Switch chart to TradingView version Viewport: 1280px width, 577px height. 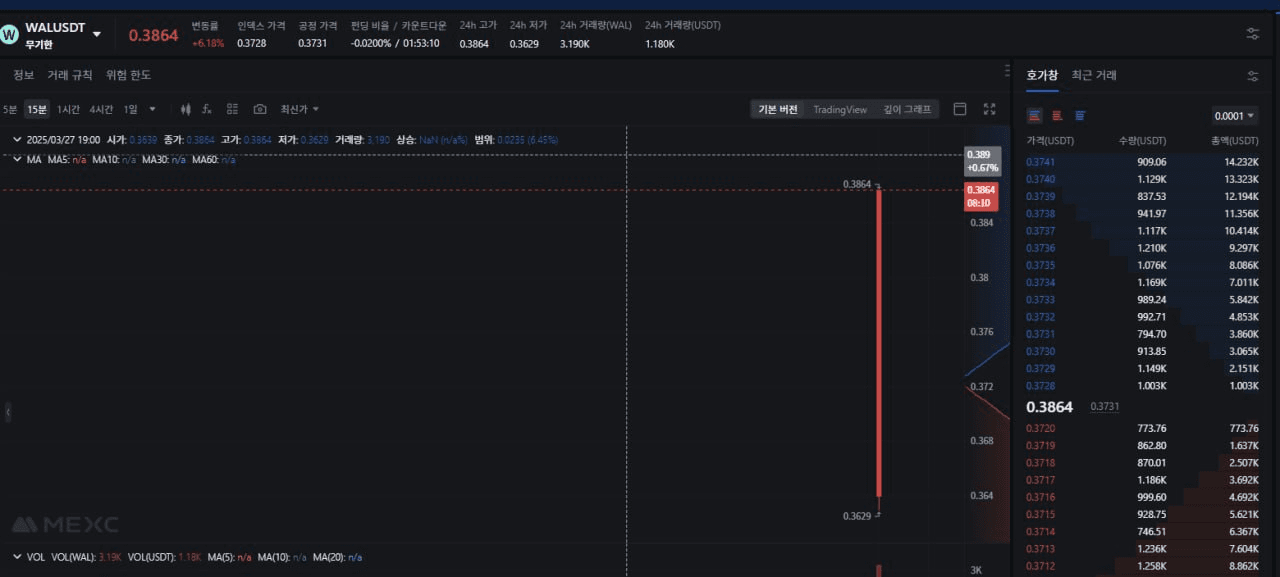(839, 109)
